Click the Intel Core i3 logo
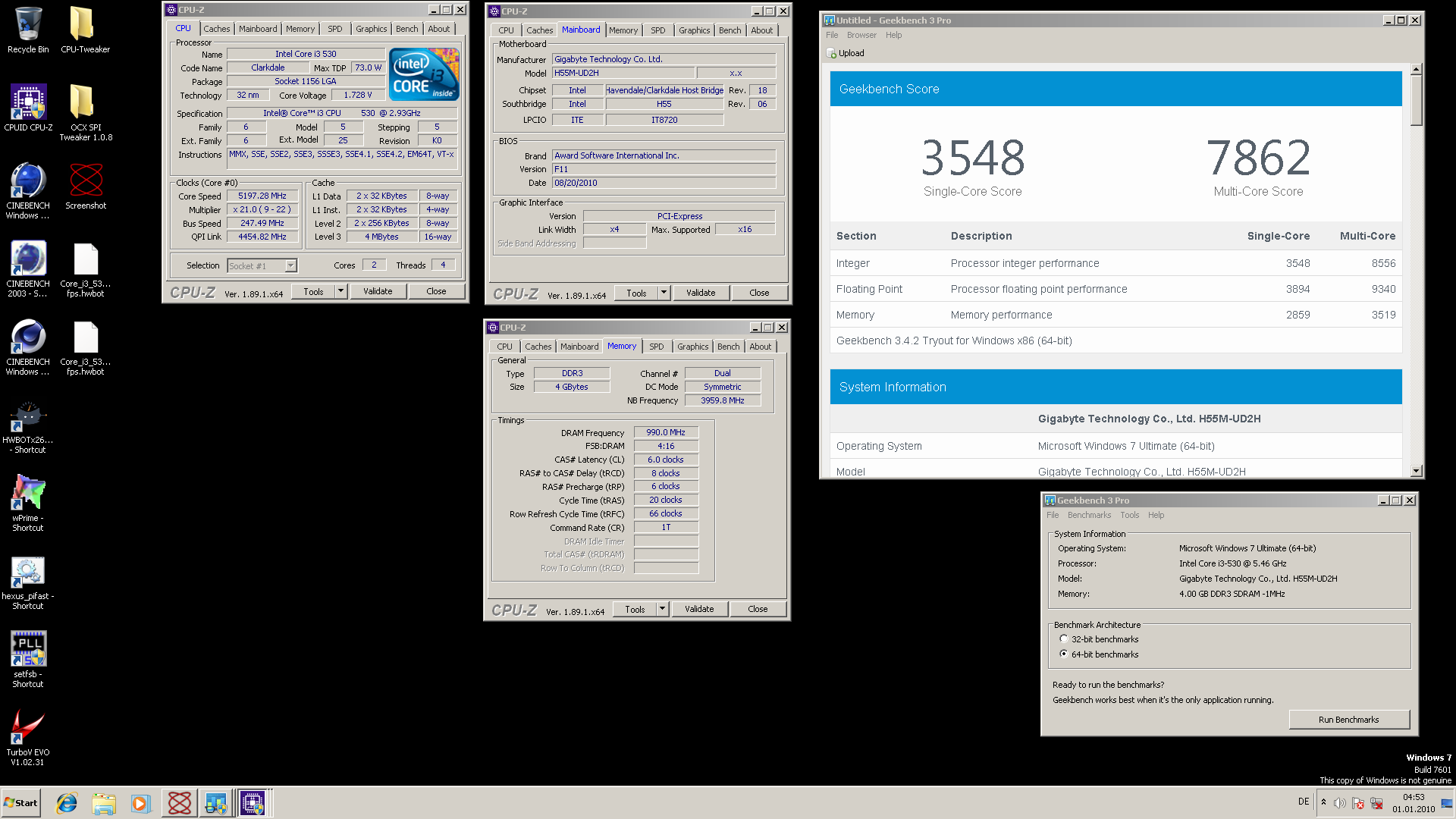The width and height of the screenshot is (1456, 819). click(x=424, y=74)
